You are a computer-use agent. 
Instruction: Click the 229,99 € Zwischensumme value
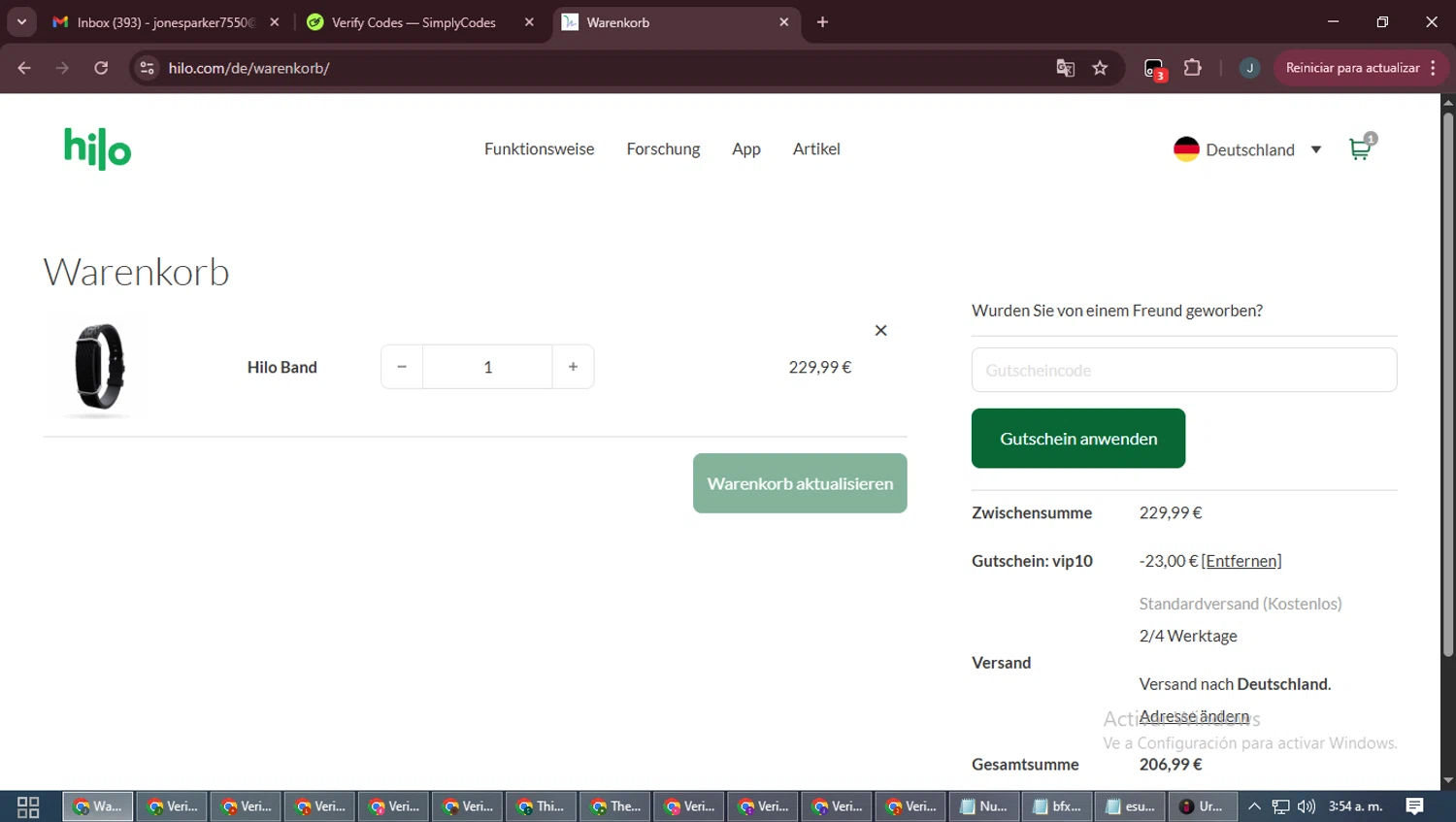click(1171, 512)
